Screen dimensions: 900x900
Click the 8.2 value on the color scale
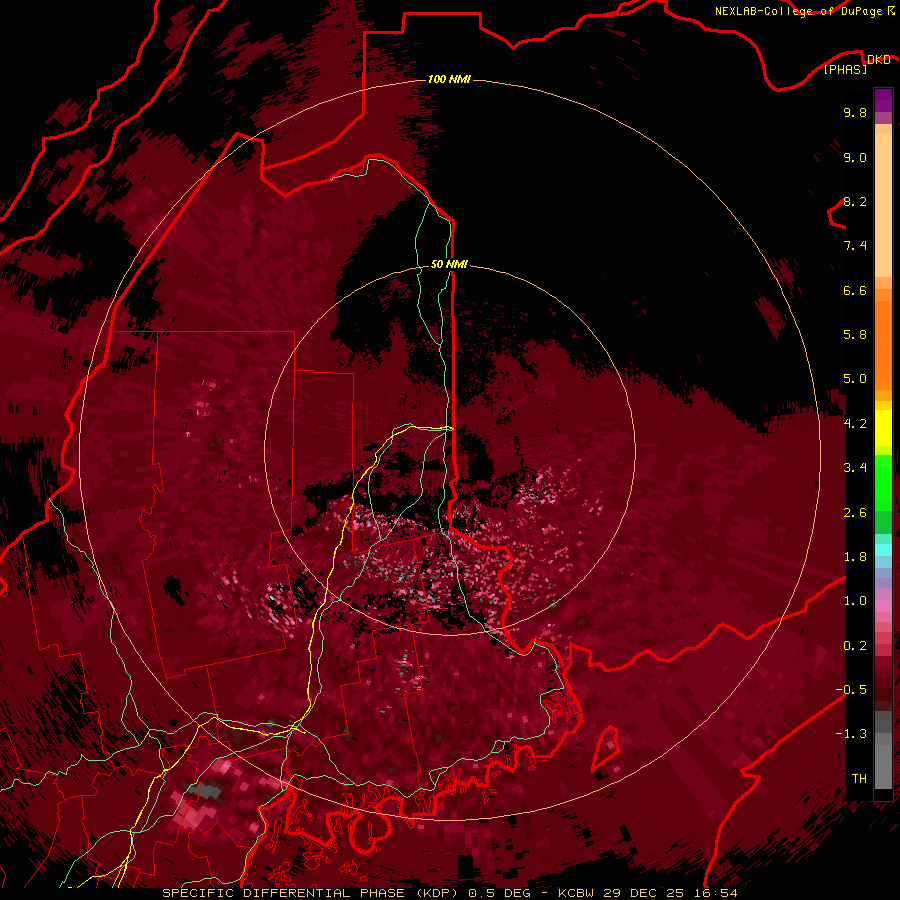click(855, 201)
